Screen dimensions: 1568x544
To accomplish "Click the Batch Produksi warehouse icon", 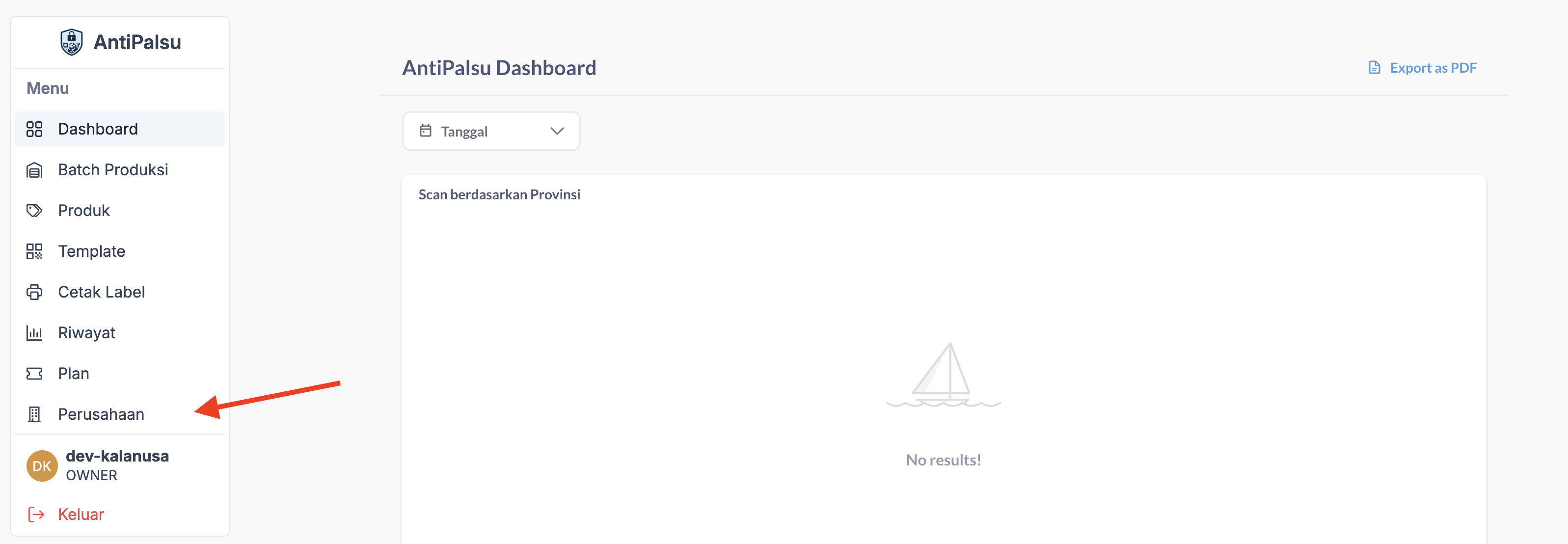I will (x=34, y=170).
